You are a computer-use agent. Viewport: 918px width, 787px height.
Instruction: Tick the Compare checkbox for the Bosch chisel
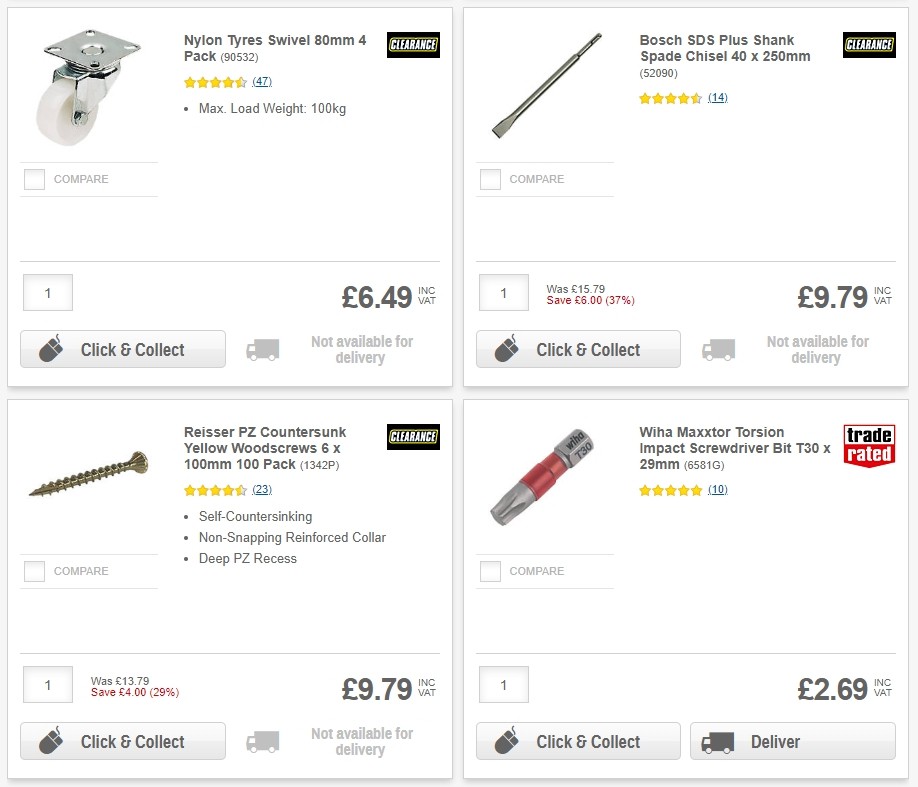[x=490, y=179]
